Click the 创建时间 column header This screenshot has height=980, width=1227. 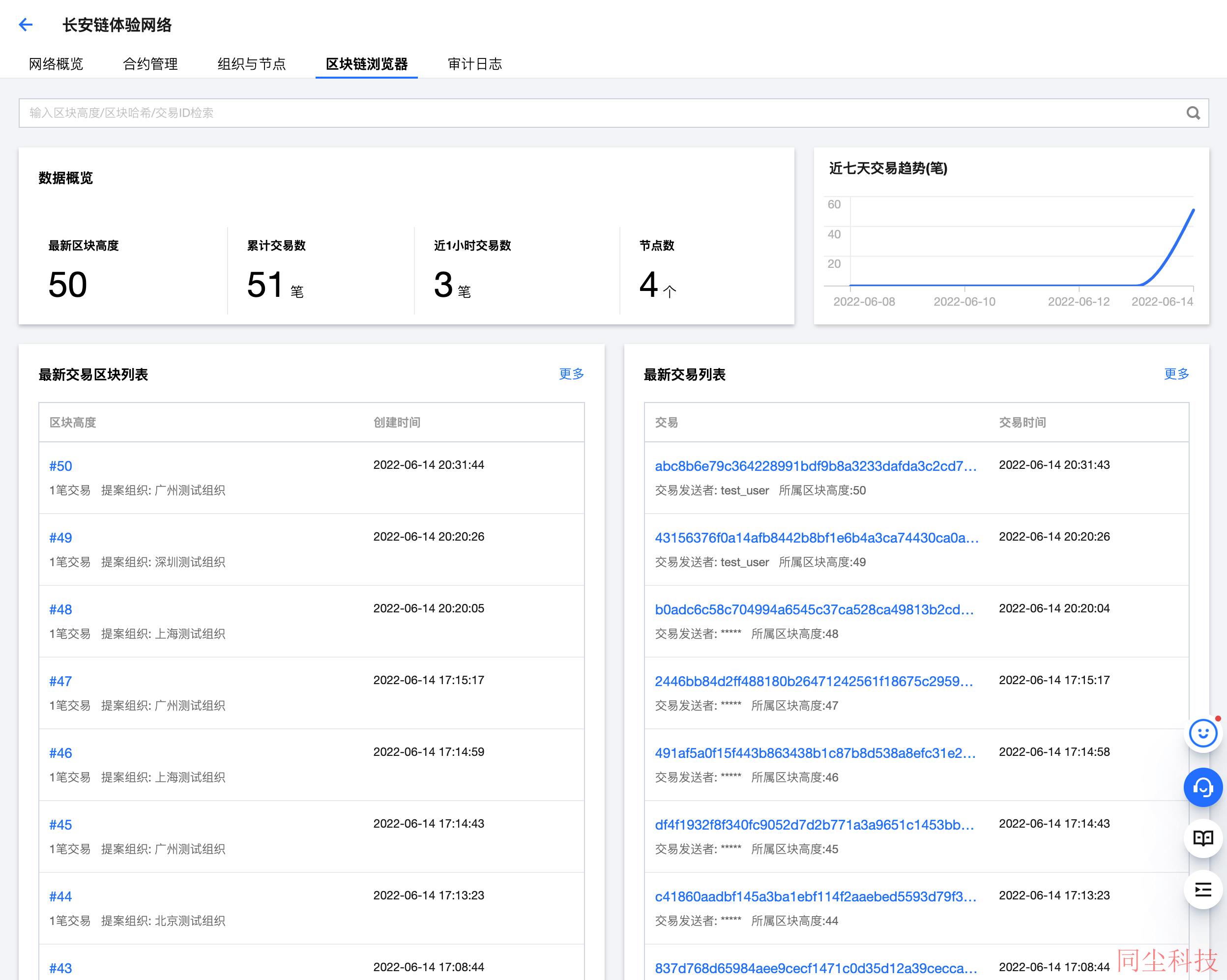[397, 422]
